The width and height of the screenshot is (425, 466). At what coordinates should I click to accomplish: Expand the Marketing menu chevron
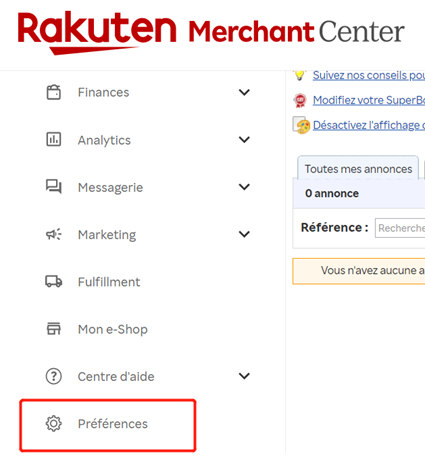244,234
